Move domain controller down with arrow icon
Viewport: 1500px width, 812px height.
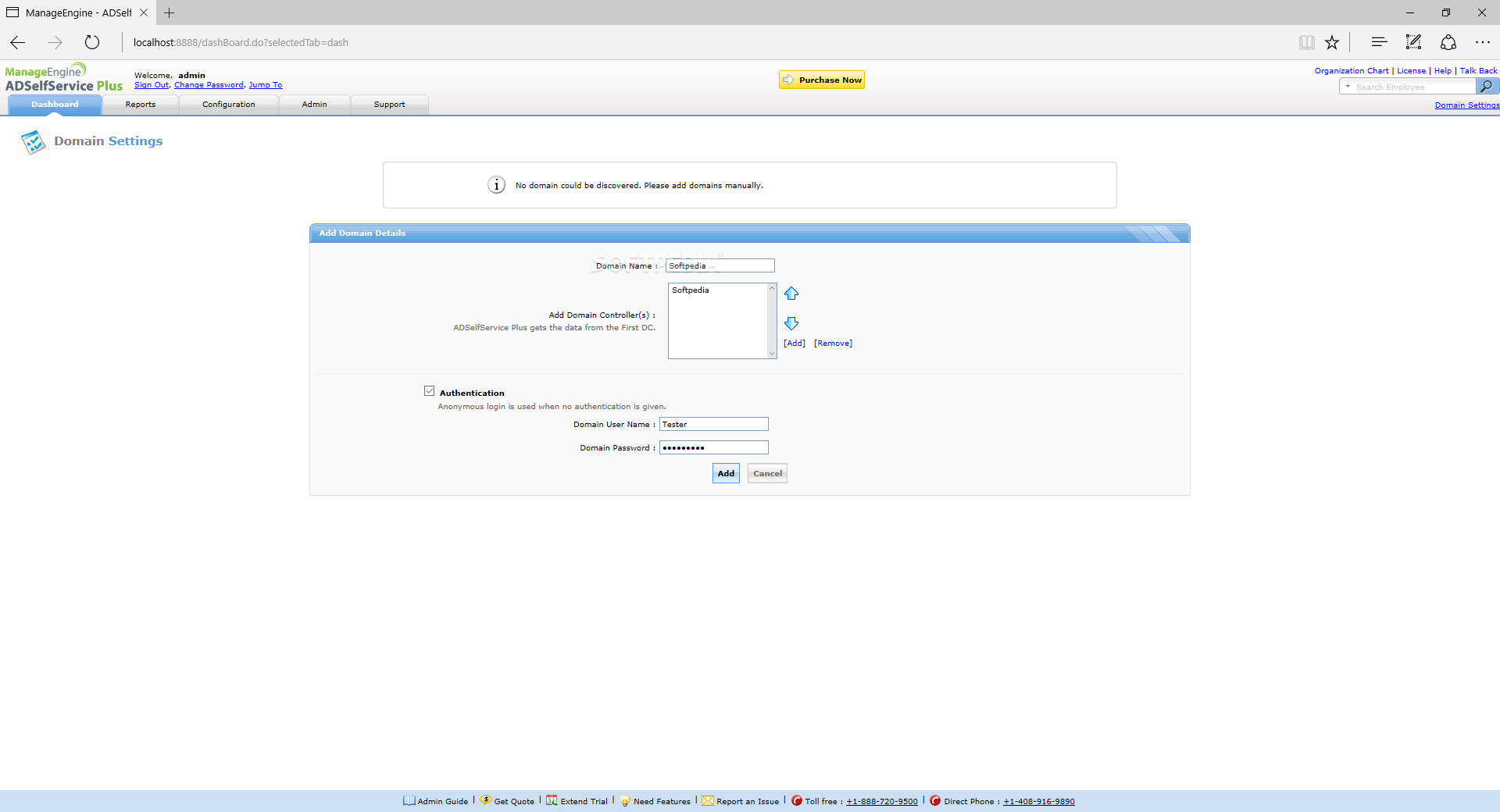[x=791, y=323]
